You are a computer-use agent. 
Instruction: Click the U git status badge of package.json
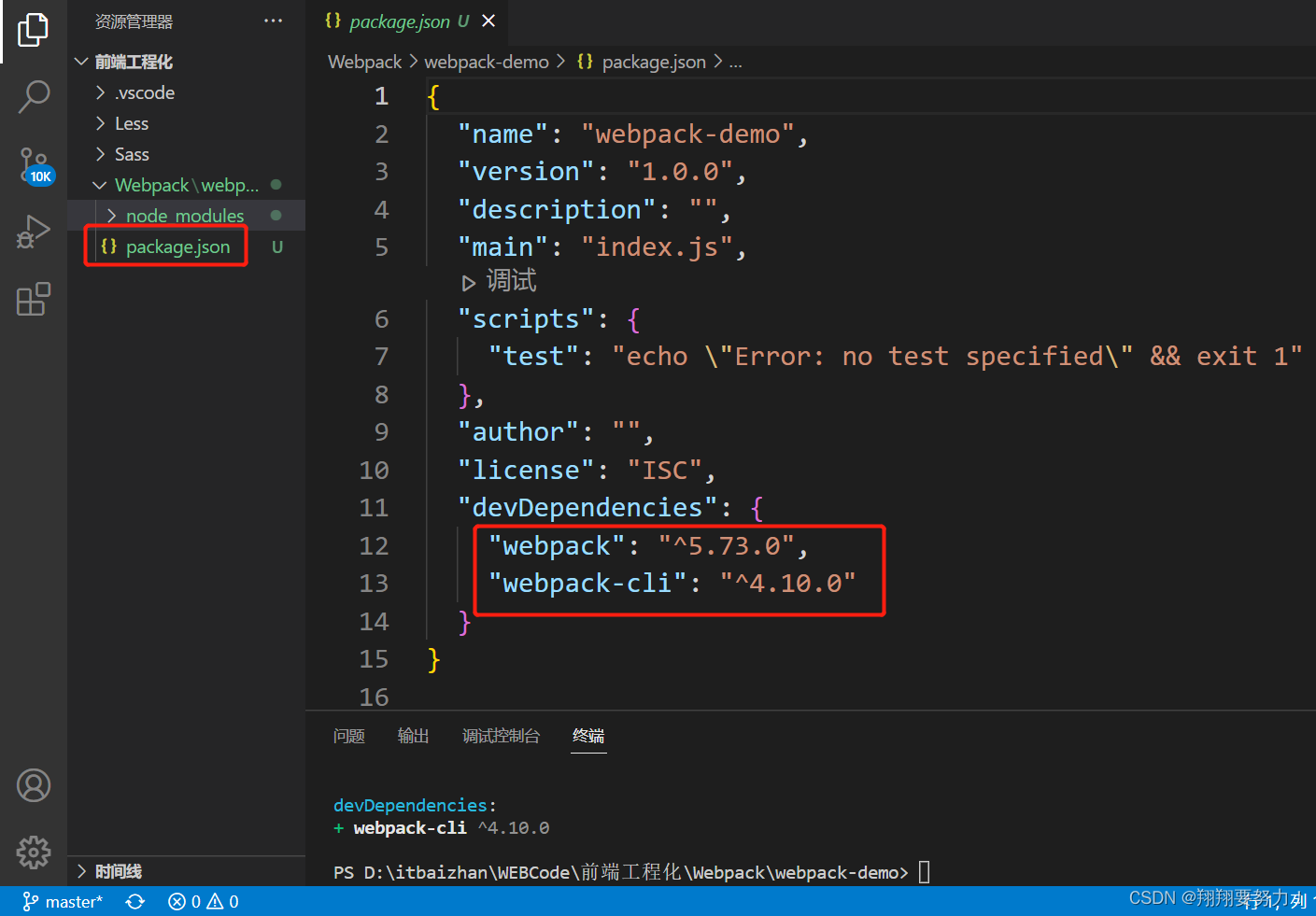(x=276, y=247)
